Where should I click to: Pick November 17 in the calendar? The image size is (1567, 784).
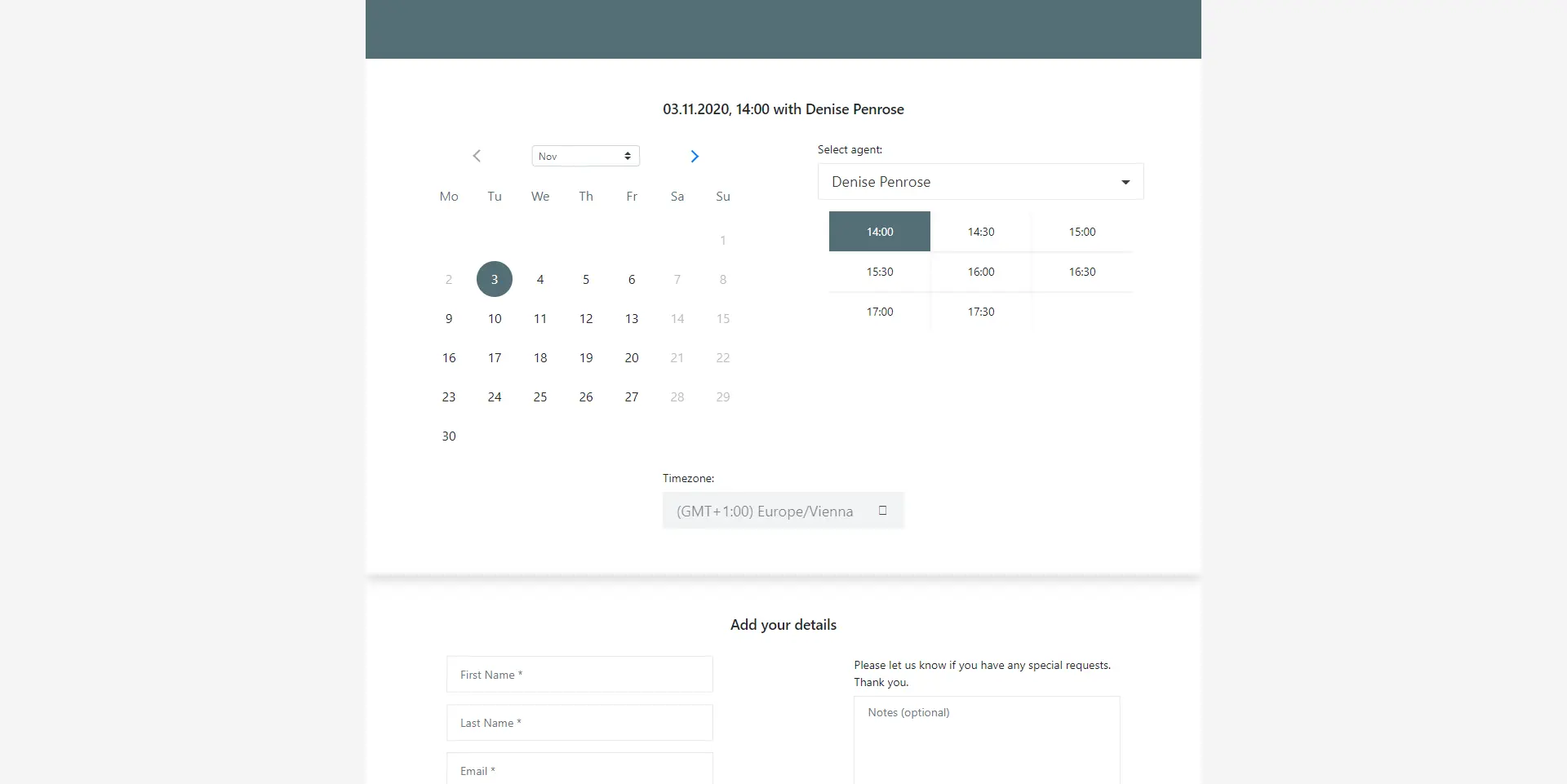[495, 357]
